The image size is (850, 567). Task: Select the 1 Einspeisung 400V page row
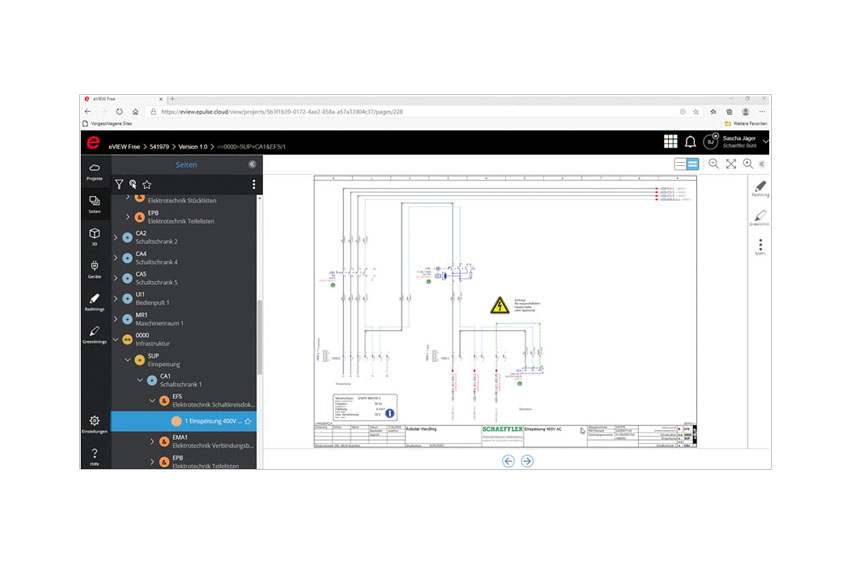(184, 421)
